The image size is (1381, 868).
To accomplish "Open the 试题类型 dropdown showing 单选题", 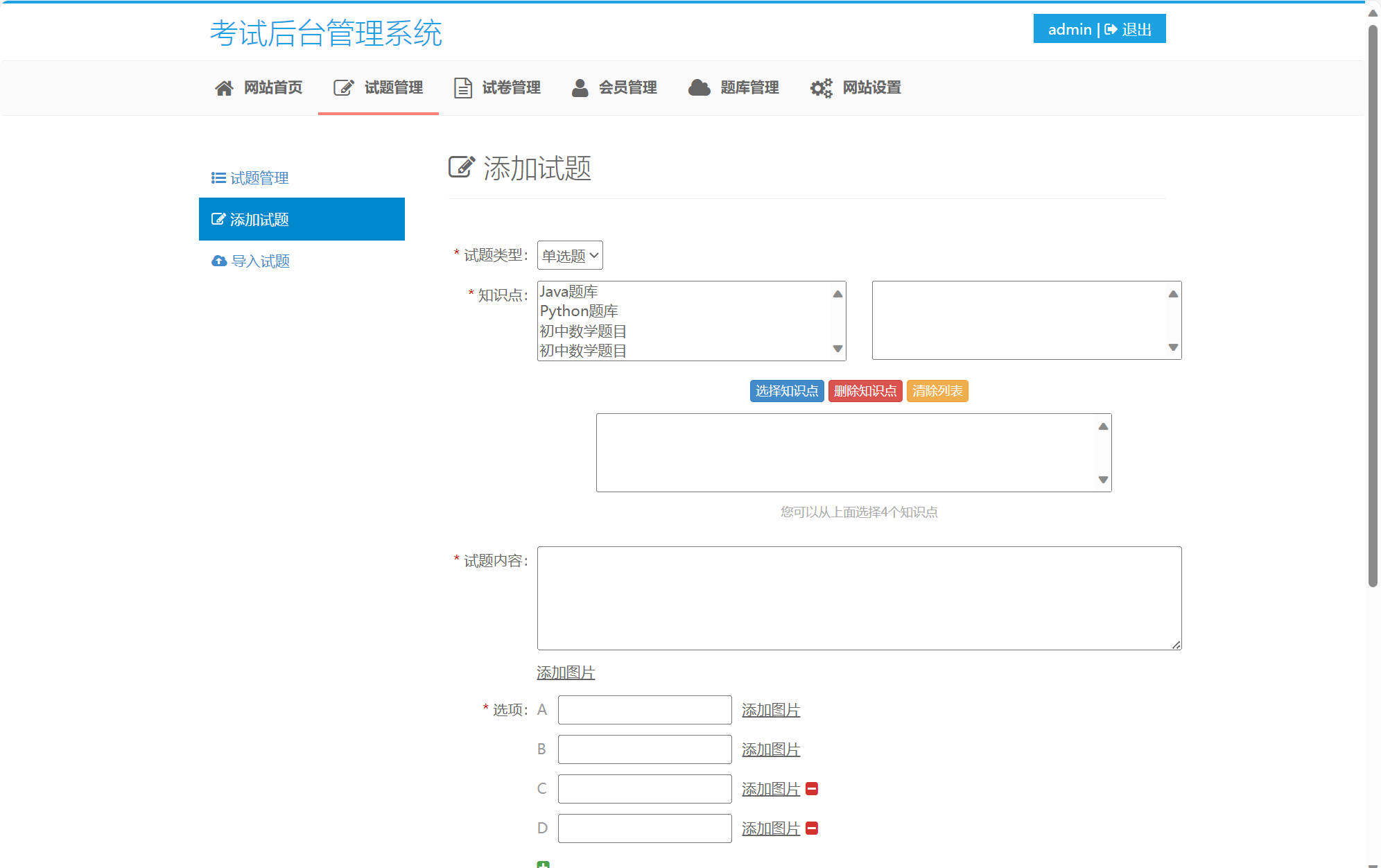I will 569,255.
